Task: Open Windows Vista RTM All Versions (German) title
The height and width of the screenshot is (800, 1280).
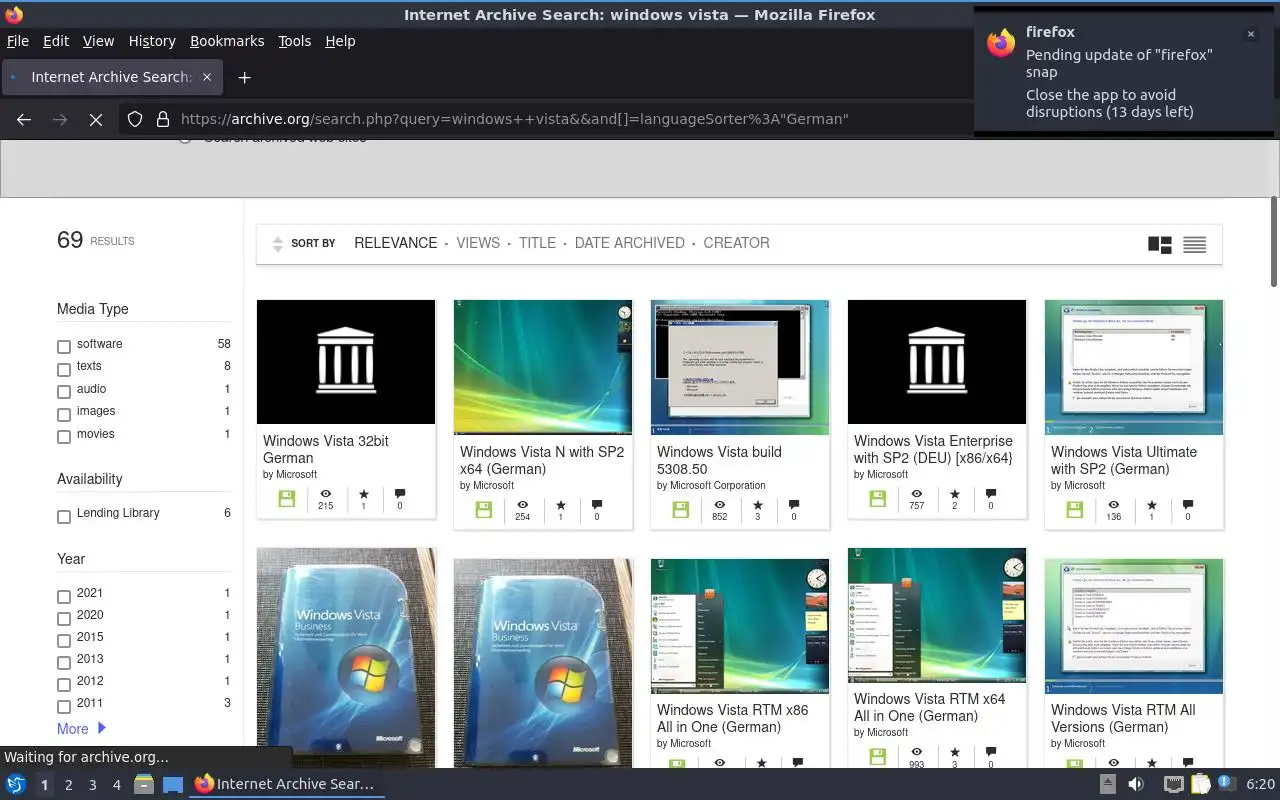Action: click(x=1123, y=718)
